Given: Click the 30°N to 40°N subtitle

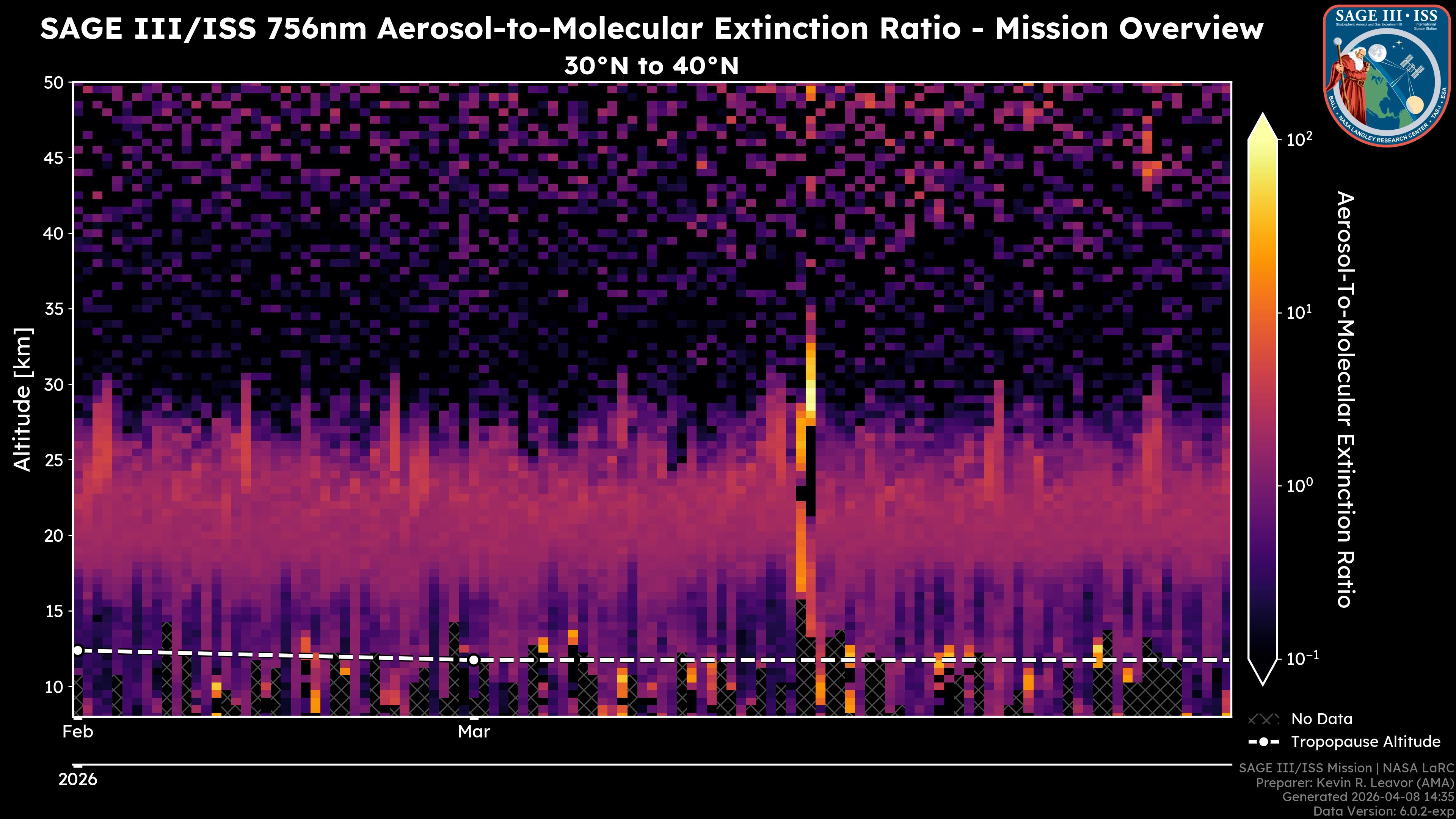Looking at the screenshot, I should (651, 66).
